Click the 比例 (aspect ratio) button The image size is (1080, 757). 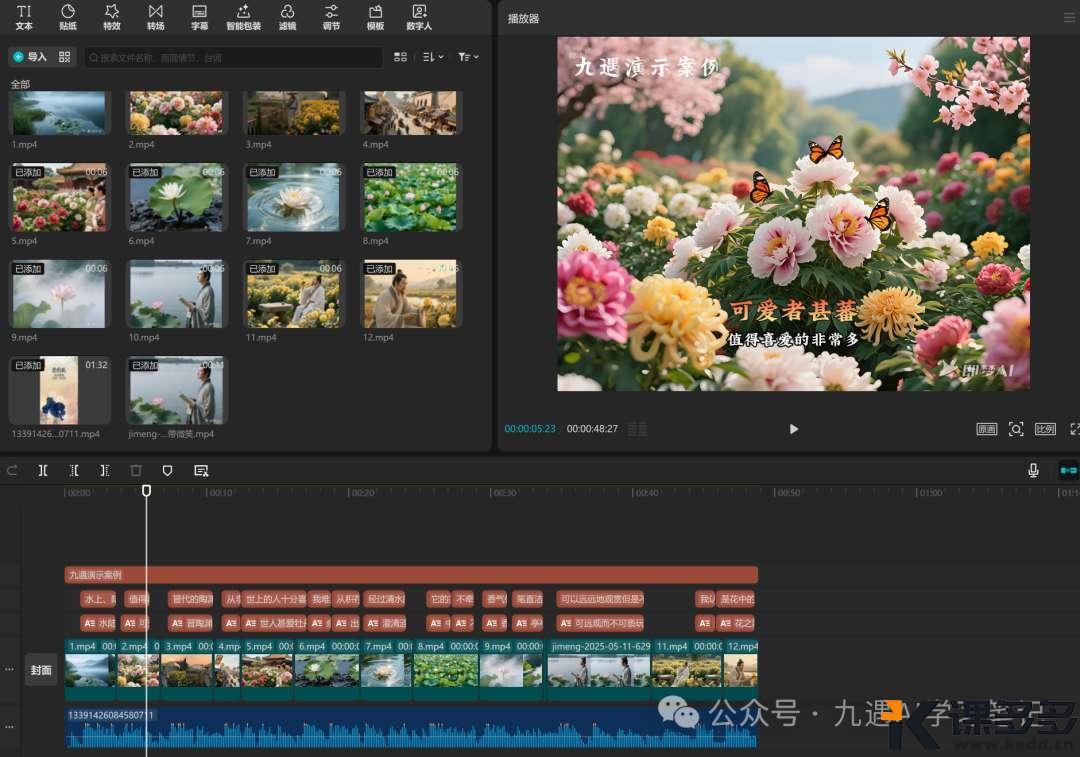click(x=1045, y=429)
